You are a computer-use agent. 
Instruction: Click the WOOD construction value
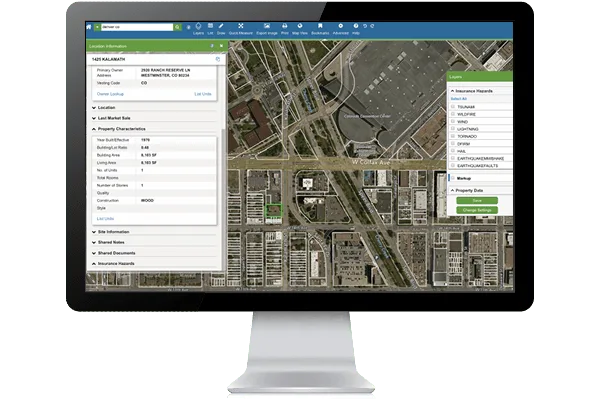147,200
